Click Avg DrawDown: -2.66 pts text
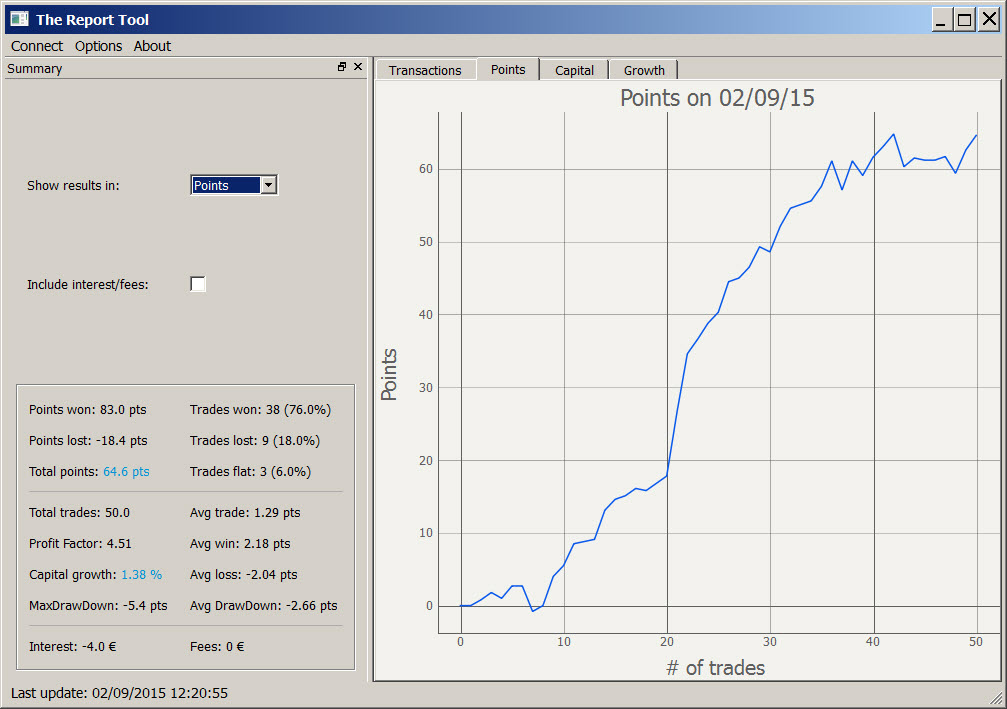Image resolution: width=1007 pixels, height=709 pixels. click(263, 606)
